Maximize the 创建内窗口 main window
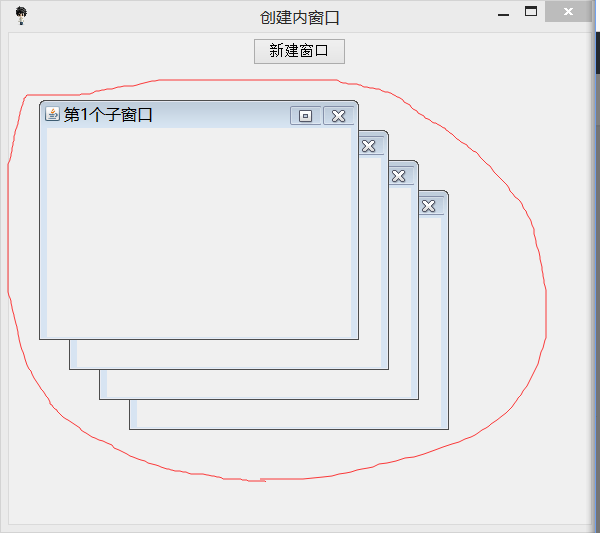 tap(531, 11)
